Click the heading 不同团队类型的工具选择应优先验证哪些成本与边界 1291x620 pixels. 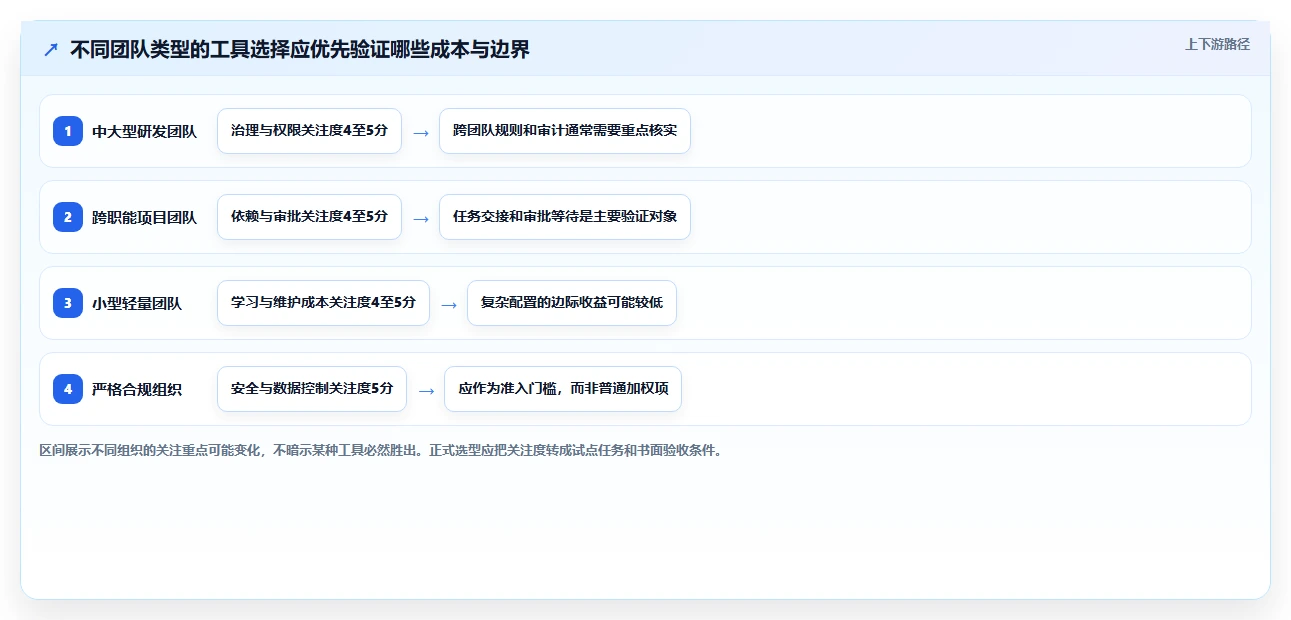tap(300, 49)
